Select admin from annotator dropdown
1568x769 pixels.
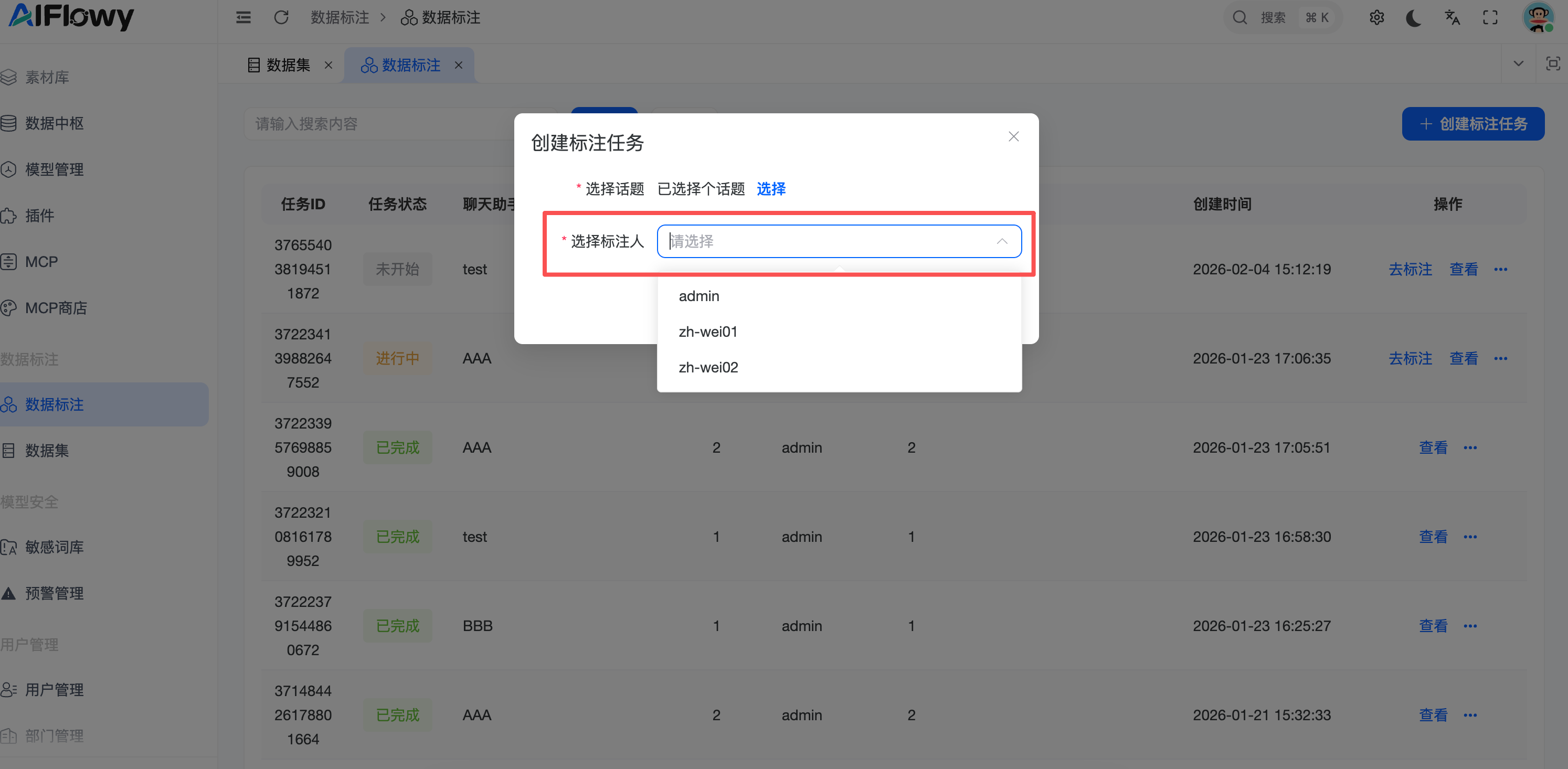[x=699, y=296]
